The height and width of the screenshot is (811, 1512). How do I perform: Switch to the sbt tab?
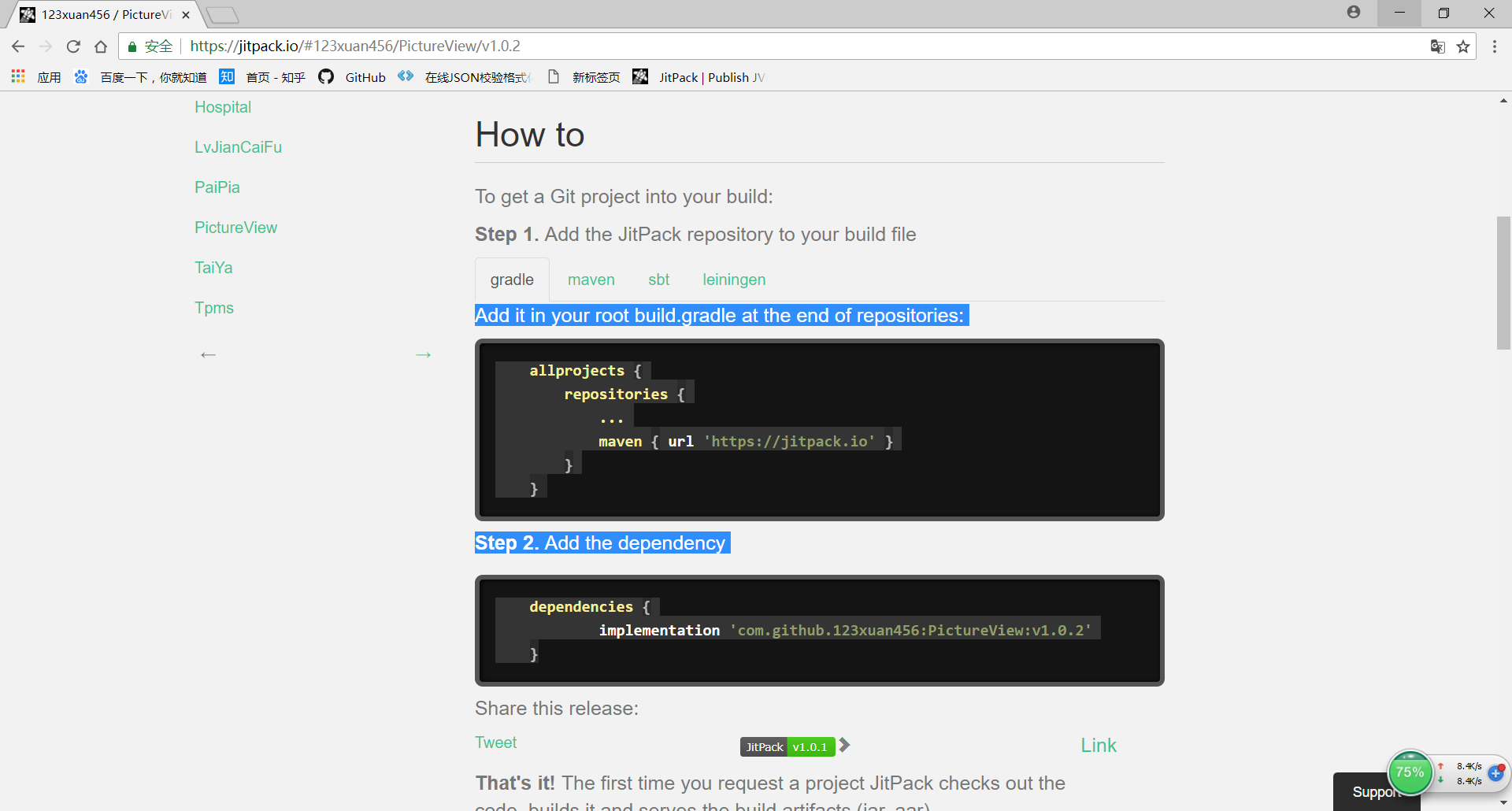click(659, 280)
